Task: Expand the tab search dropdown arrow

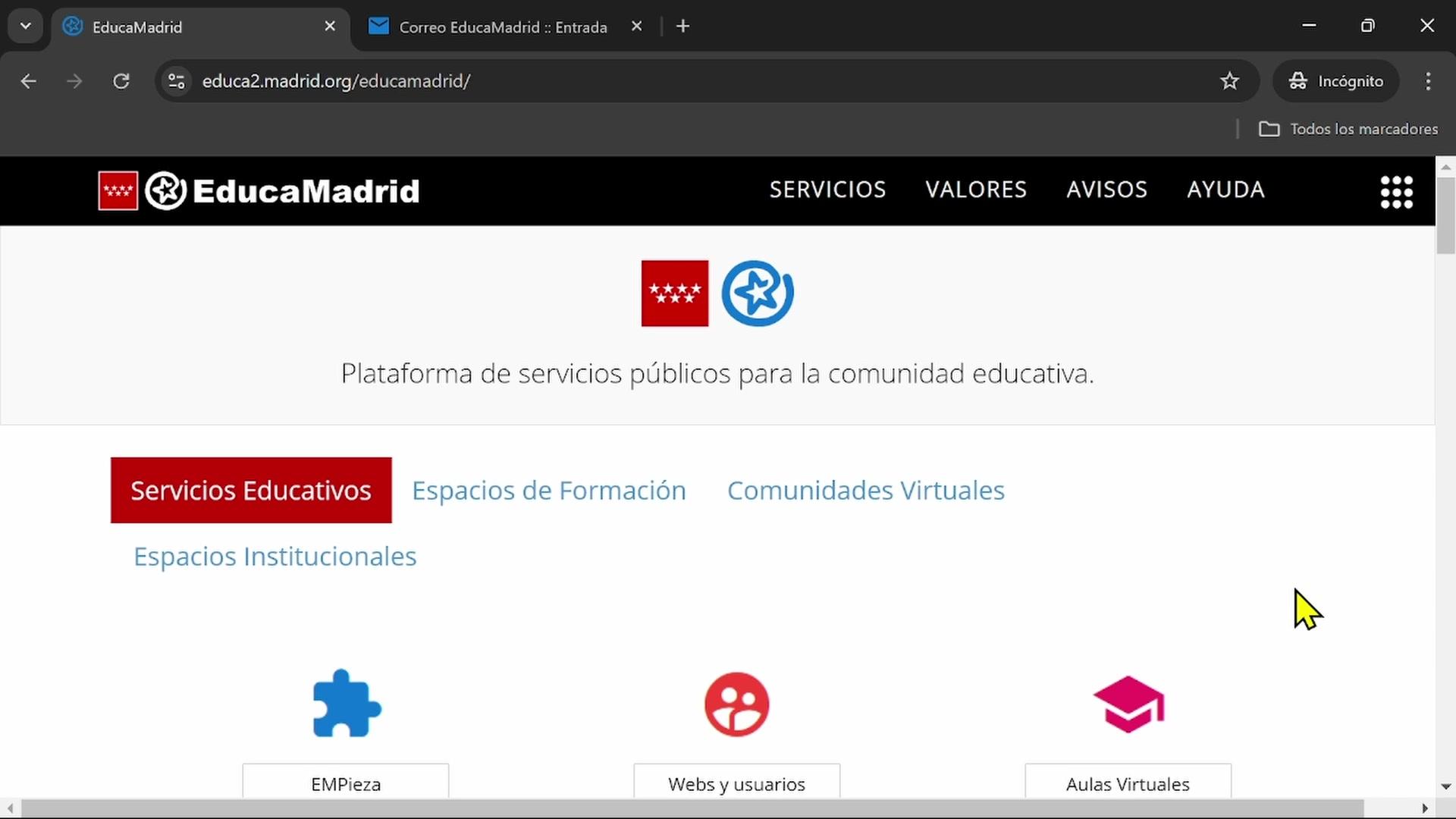Action: click(x=26, y=27)
